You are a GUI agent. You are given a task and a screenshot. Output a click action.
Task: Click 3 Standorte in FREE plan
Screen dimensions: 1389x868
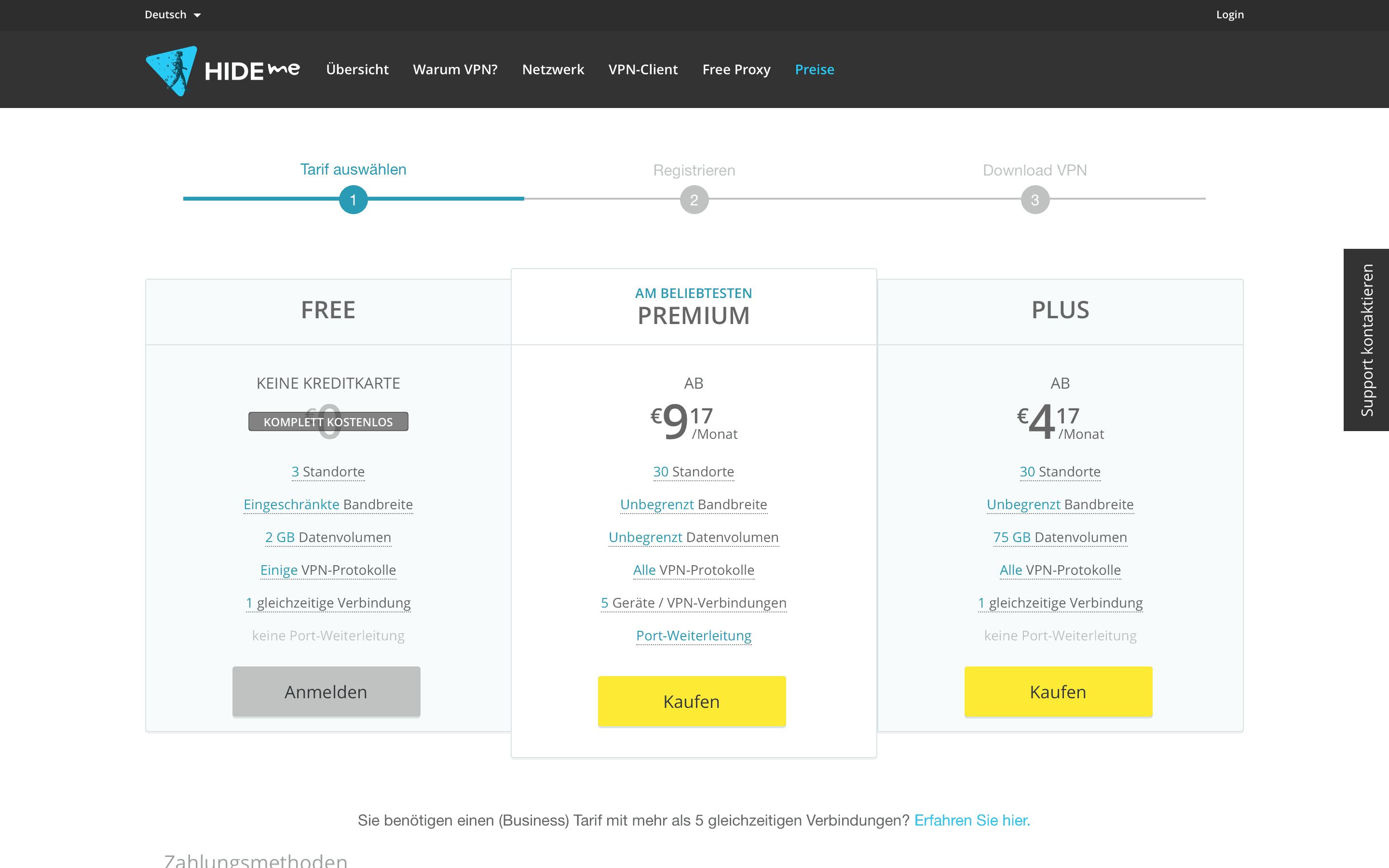tap(328, 472)
